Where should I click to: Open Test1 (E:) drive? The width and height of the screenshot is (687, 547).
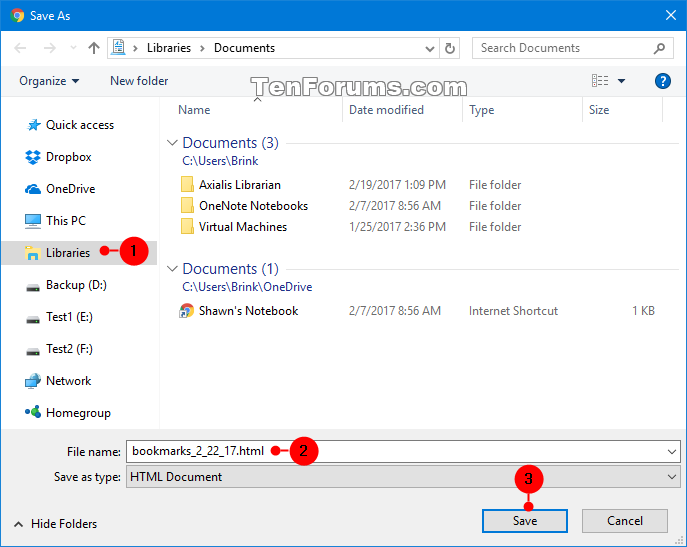point(69,317)
